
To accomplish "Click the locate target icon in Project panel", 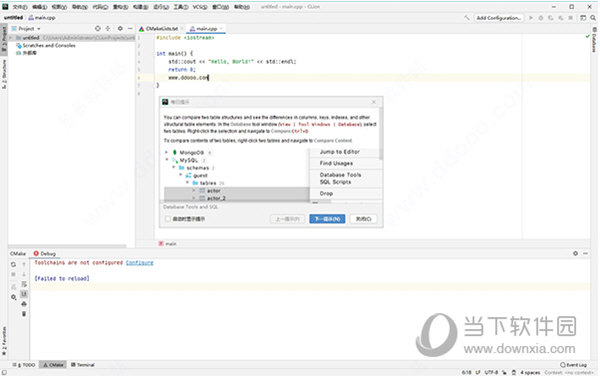I will (98, 28).
